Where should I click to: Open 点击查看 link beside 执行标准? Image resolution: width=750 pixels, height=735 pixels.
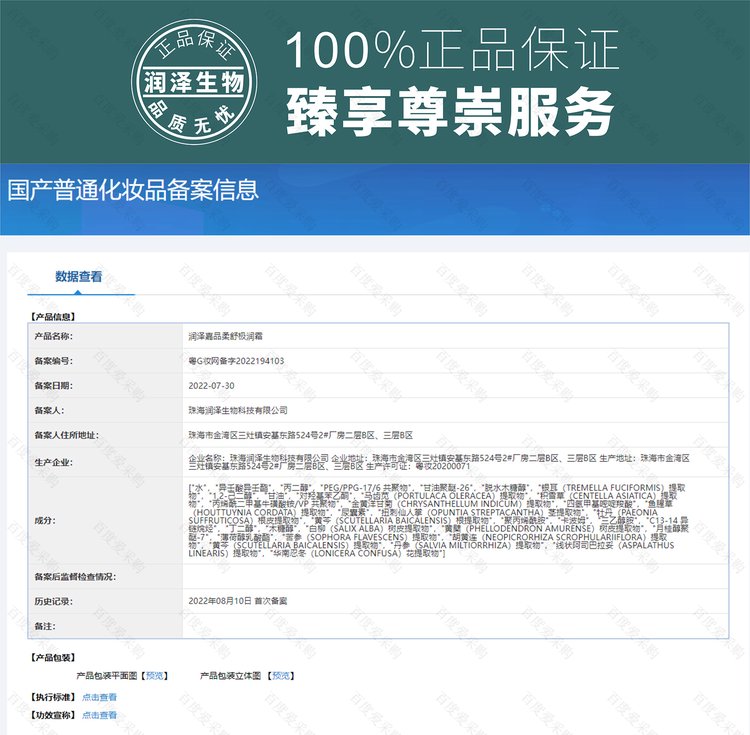(x=99, y=697)
